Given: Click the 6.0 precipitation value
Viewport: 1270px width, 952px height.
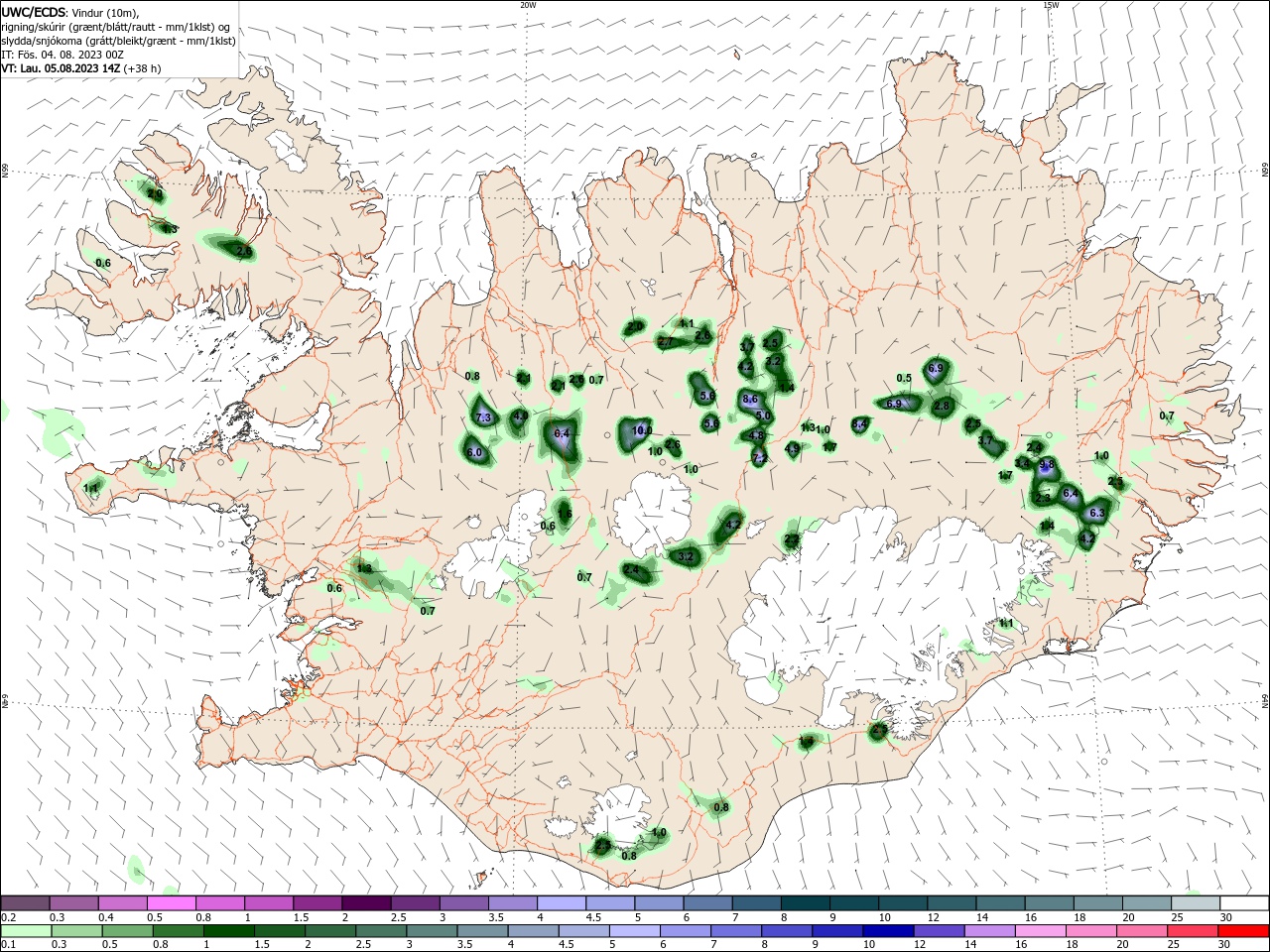Looking at the screenshot, I should click(474, 452).
